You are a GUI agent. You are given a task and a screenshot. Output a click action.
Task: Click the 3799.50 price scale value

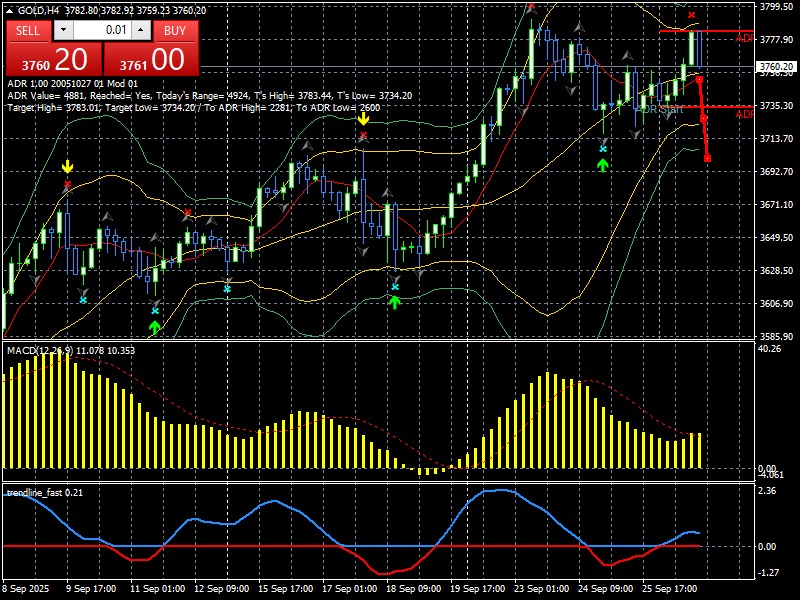tap(776, 7)
